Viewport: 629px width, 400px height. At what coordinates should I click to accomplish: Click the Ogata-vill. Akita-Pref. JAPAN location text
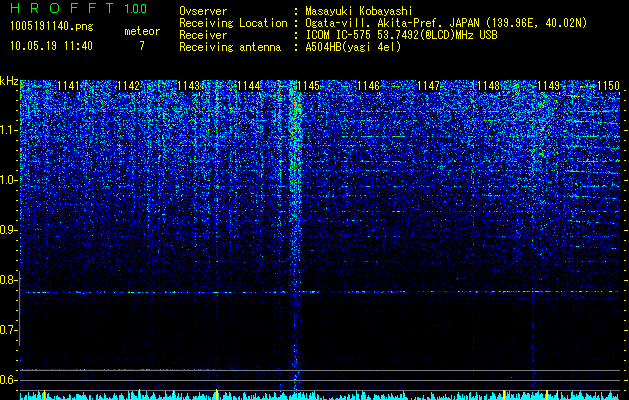(x=446, y=23)
